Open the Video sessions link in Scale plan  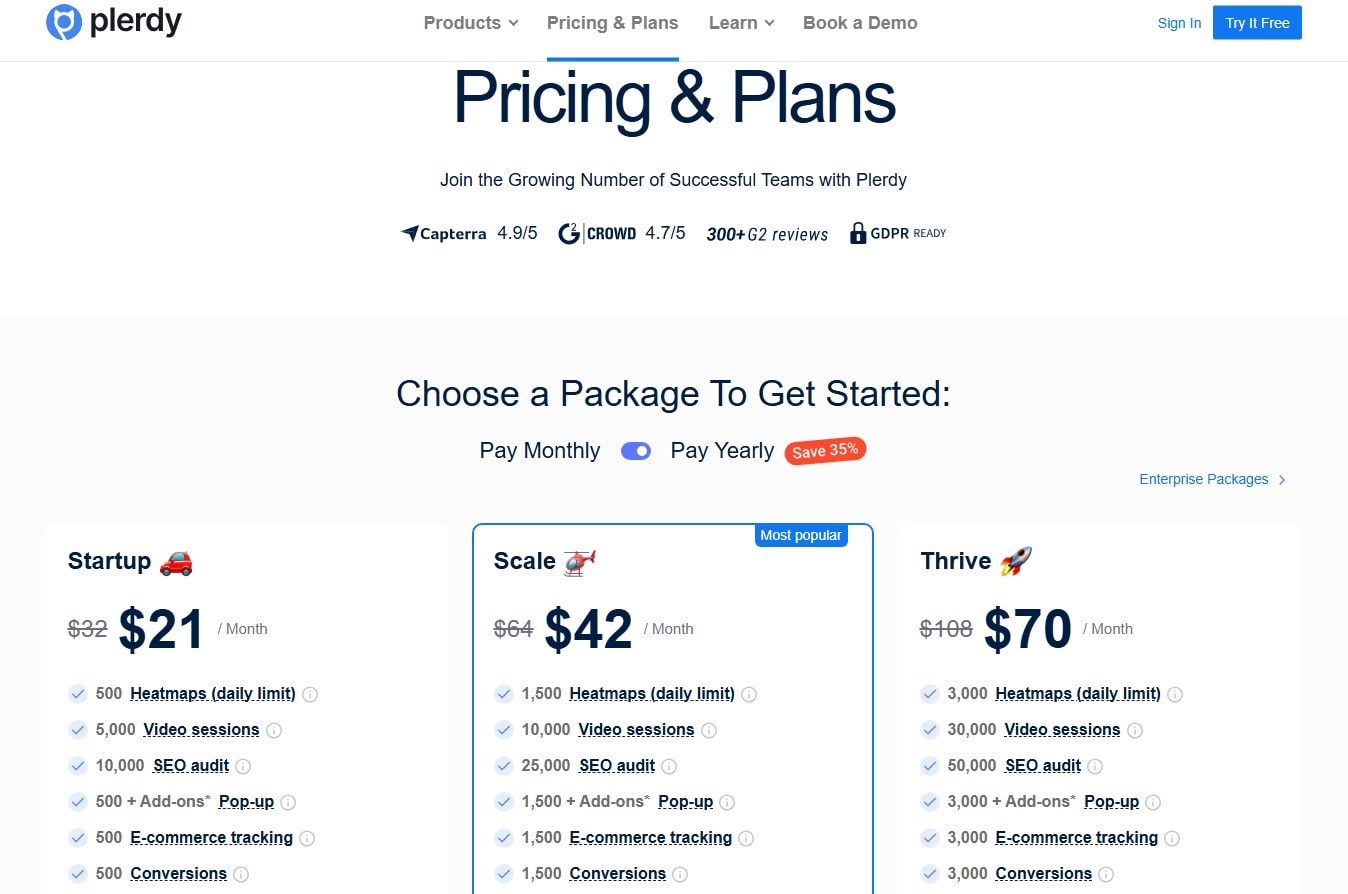click(636, 729)
